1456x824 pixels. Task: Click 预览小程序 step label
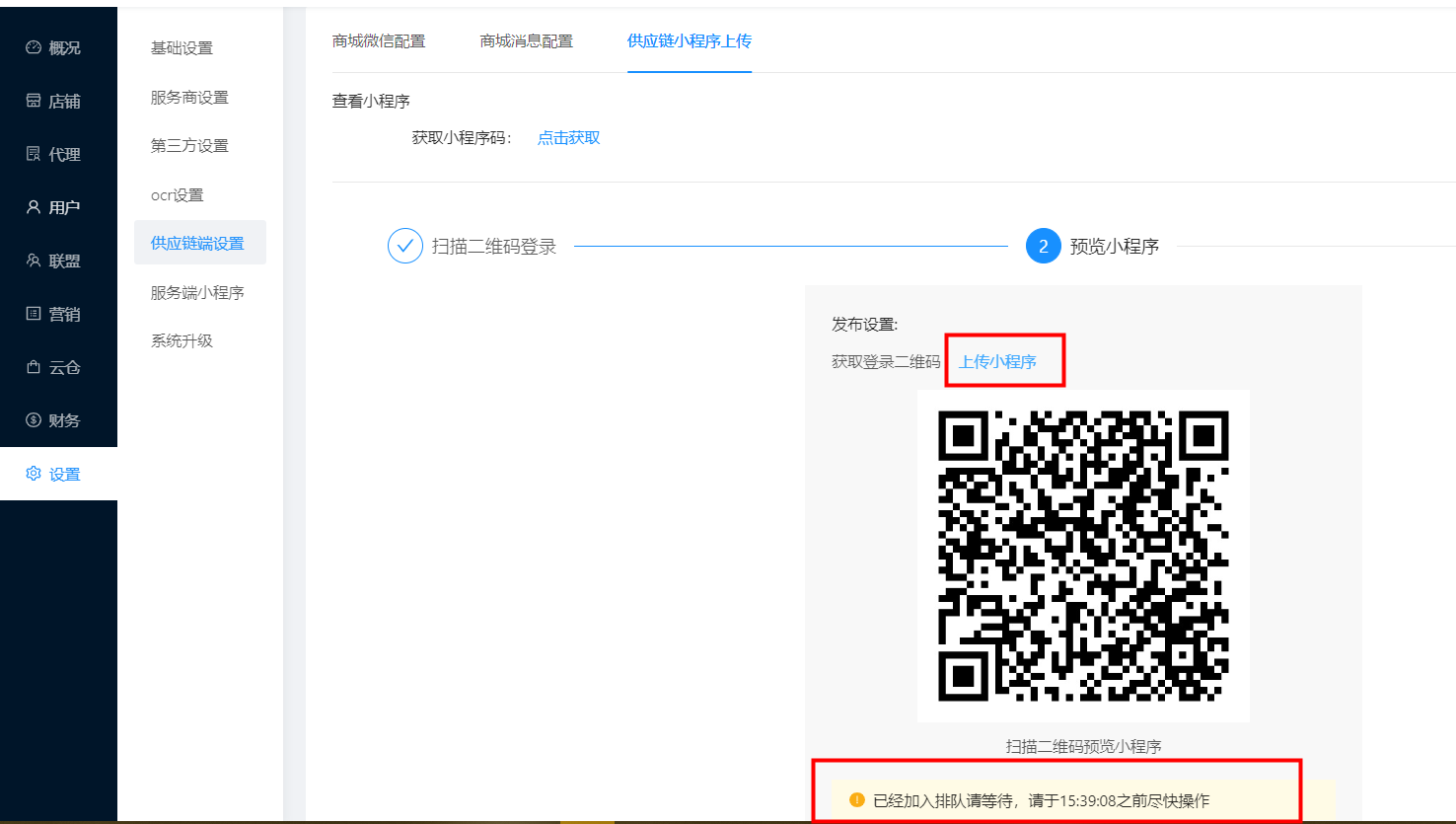pos(1115,246)
